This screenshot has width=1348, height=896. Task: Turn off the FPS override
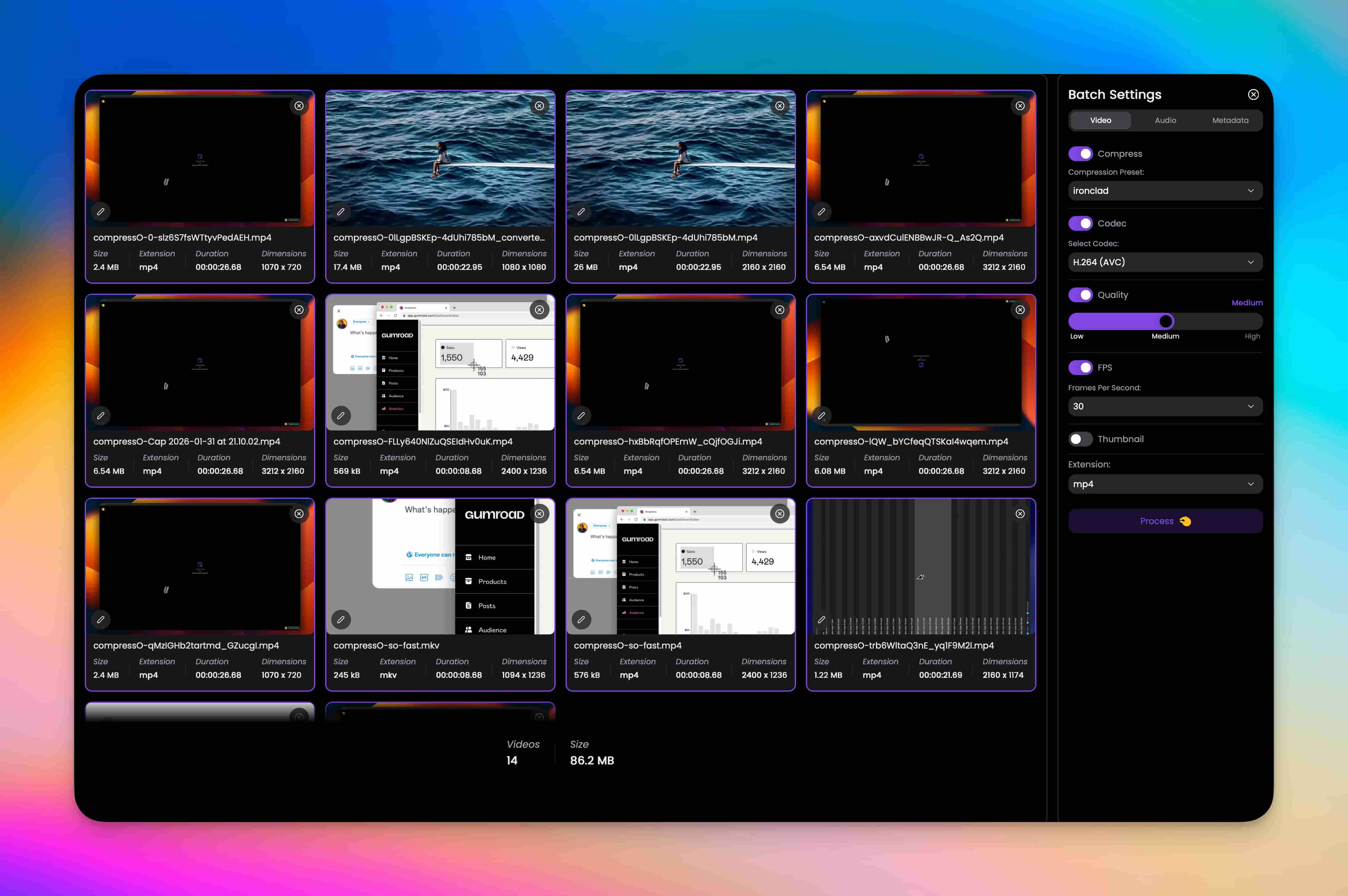point(1081,368)
